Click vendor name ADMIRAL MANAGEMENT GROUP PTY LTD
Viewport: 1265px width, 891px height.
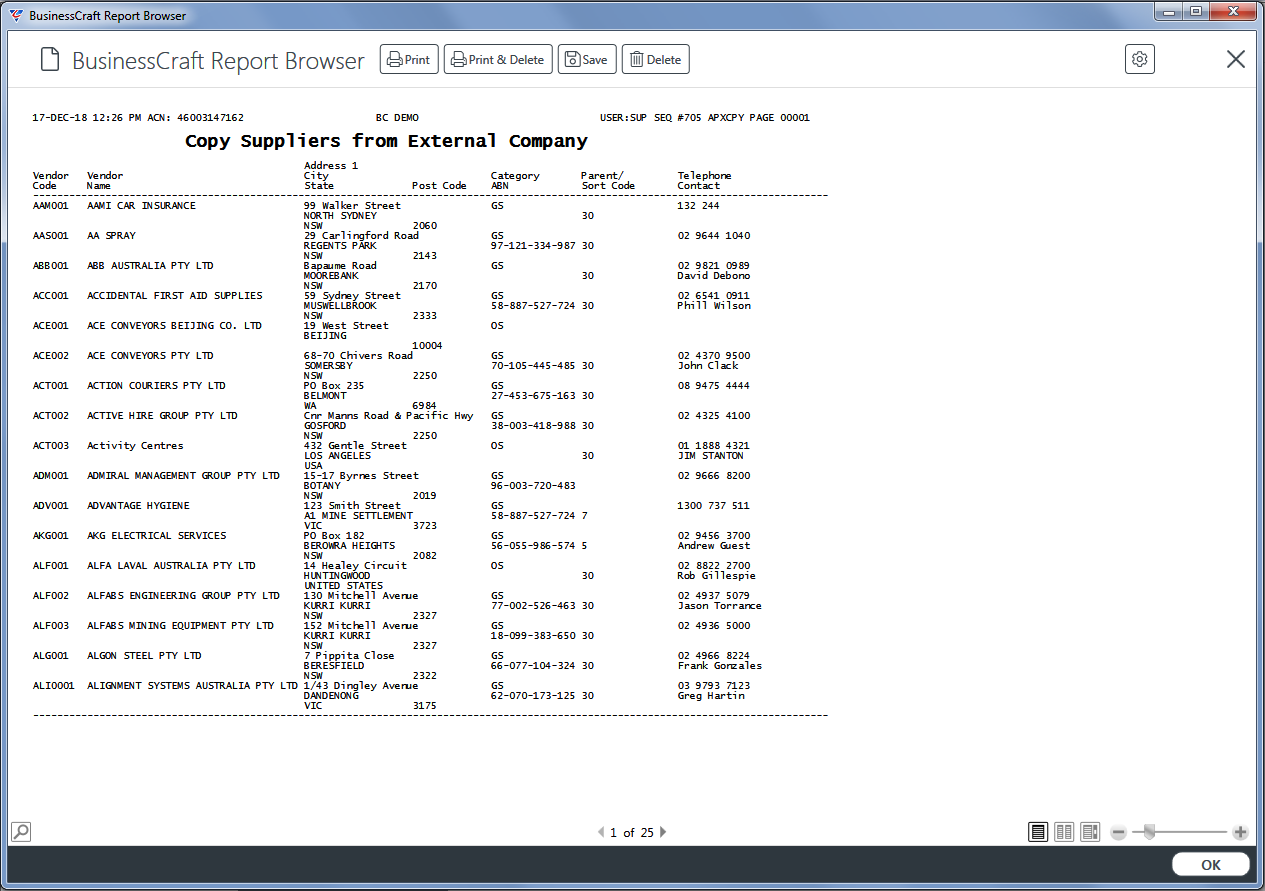[184, 476]
